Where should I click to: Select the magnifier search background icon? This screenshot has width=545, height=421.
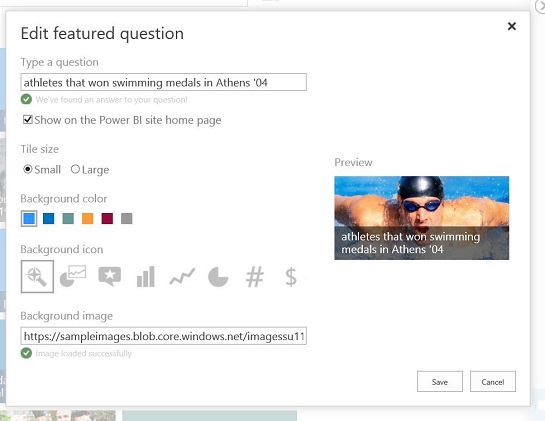tap(37, 276)
